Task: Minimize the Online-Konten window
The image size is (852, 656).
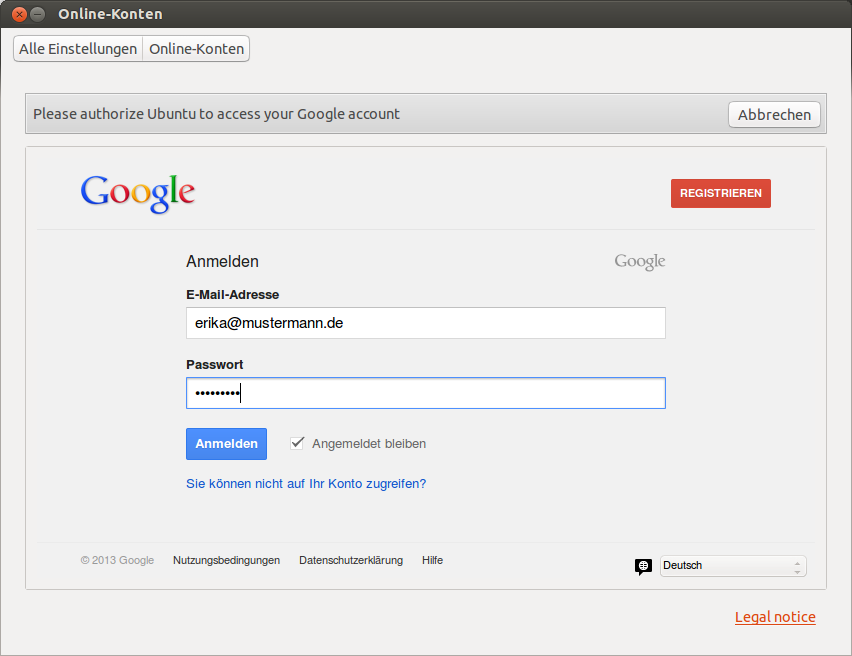Action: coord(38,14)
